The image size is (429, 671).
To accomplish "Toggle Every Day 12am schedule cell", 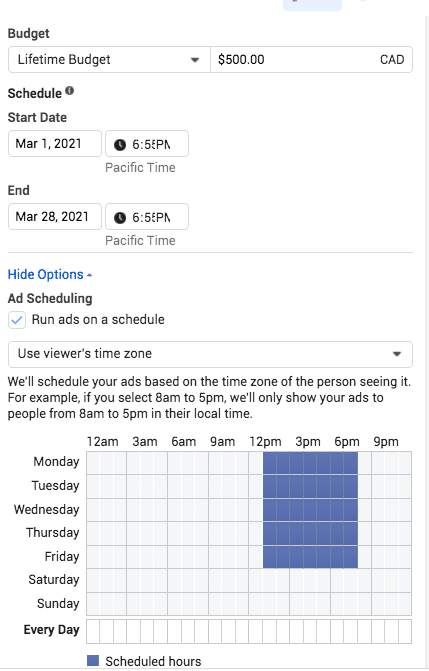I will click(93, 631).
